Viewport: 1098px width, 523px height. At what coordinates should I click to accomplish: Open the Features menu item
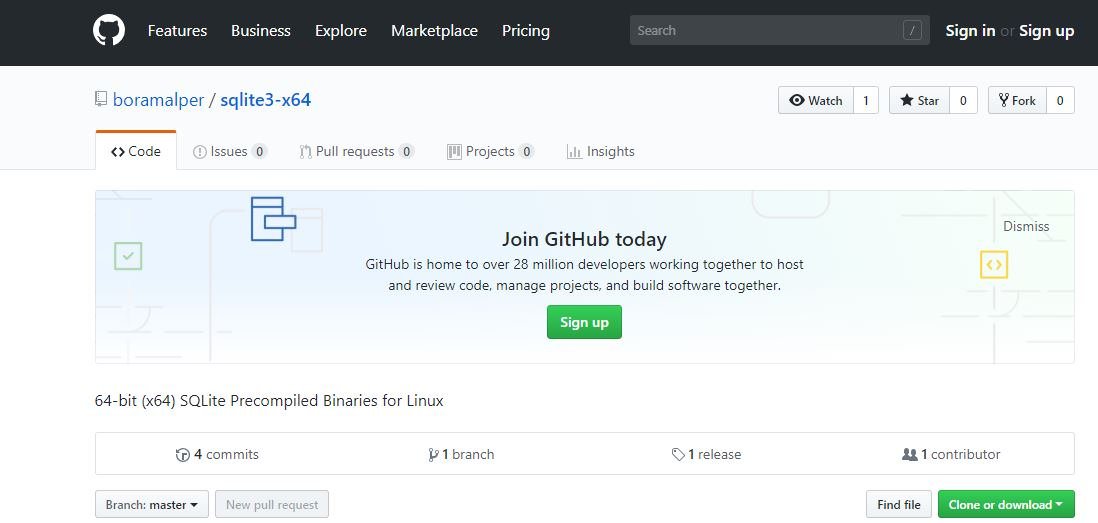177,31
